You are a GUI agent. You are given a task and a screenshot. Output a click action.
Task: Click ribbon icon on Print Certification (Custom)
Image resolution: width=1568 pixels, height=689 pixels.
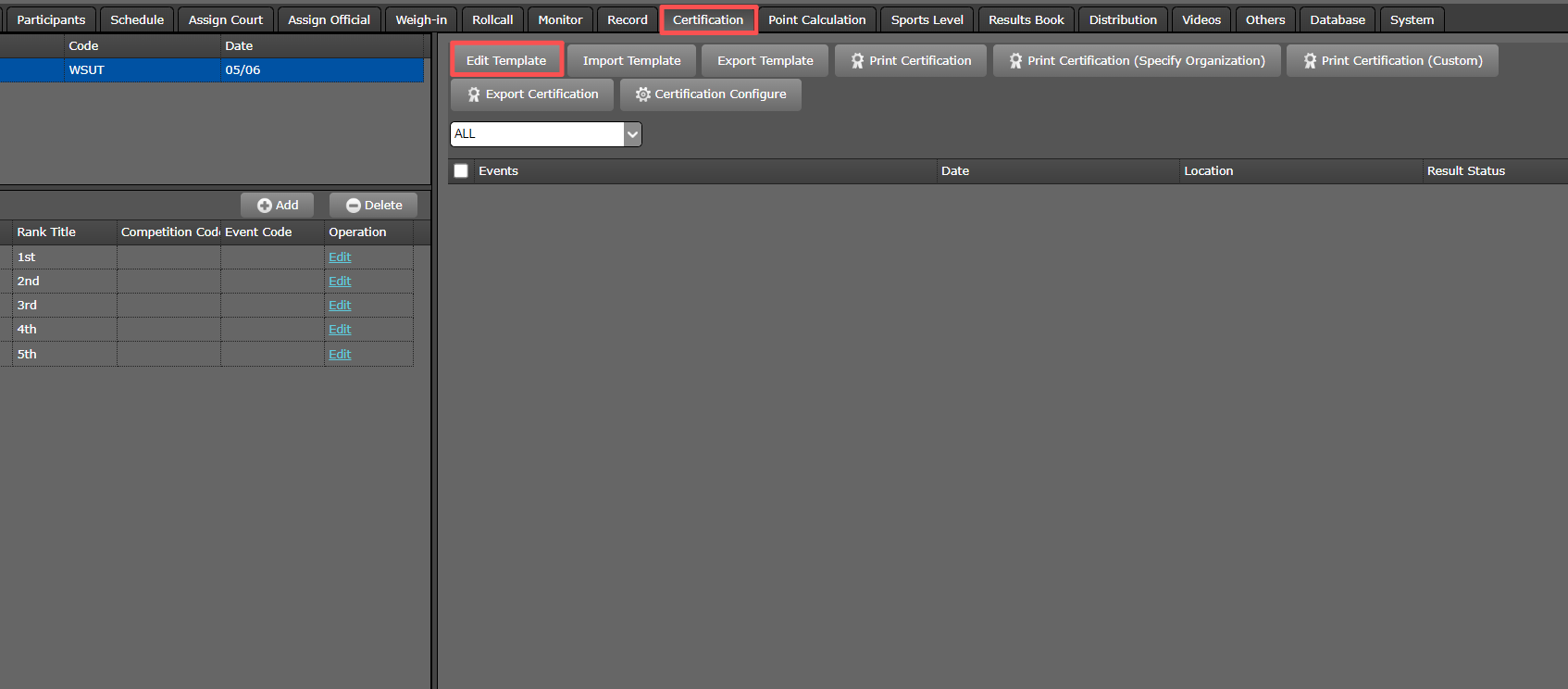[x=1310, y=61]
